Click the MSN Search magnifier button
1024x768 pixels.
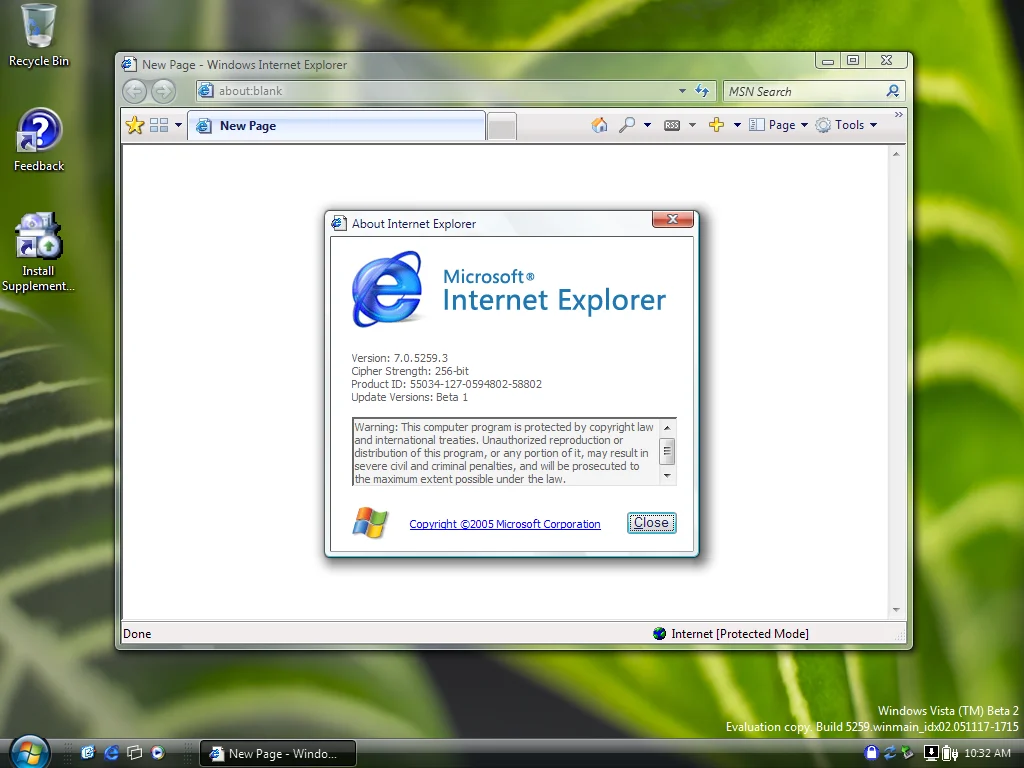point(893,91)
